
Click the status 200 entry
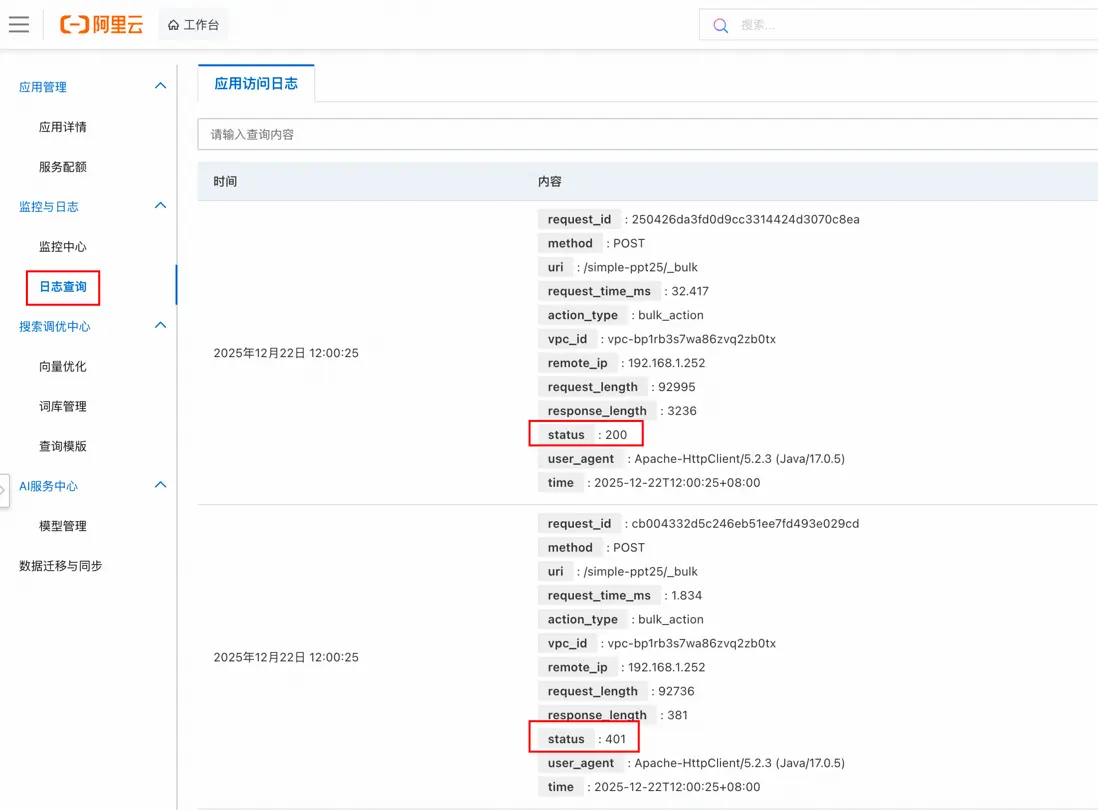(586, 434)
